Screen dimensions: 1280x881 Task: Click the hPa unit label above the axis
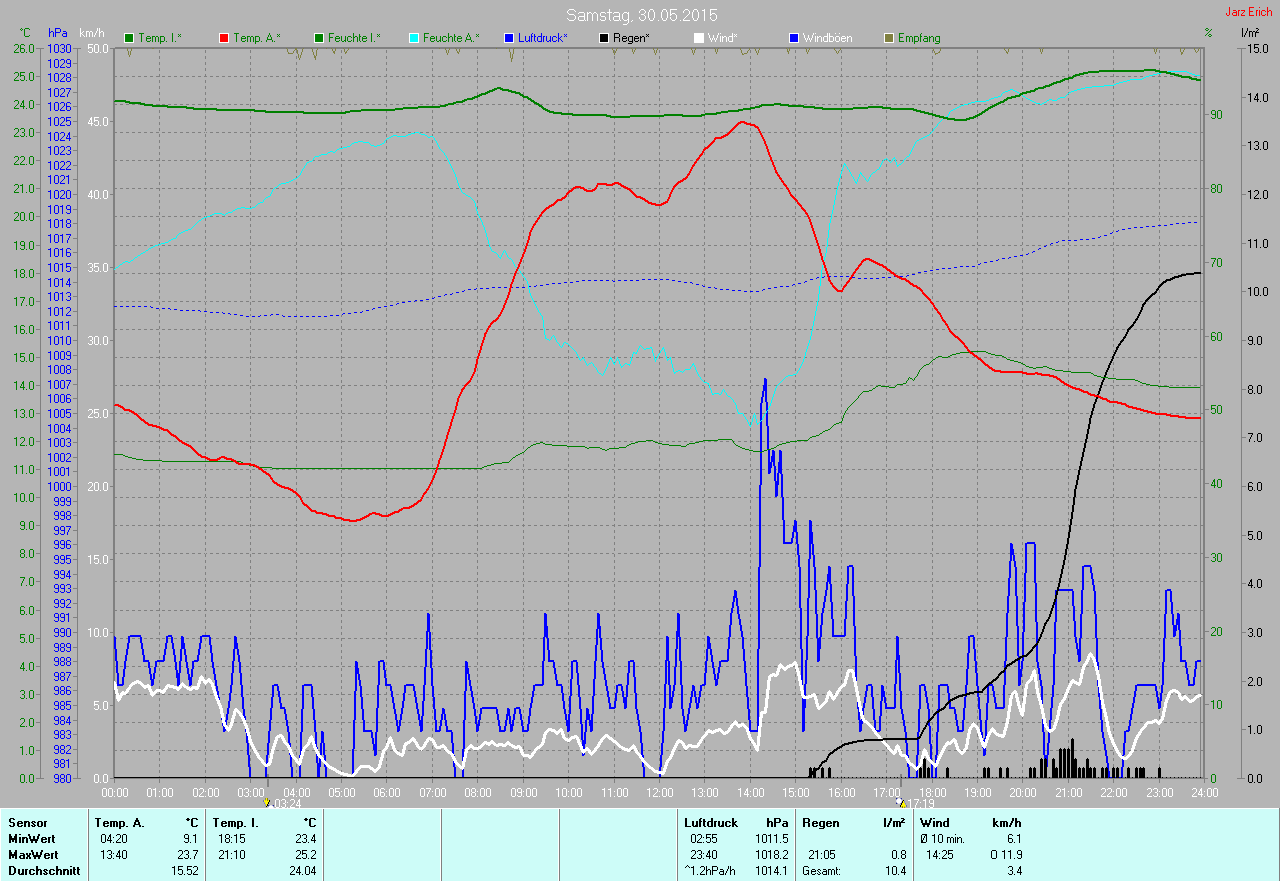coord(58,33)
